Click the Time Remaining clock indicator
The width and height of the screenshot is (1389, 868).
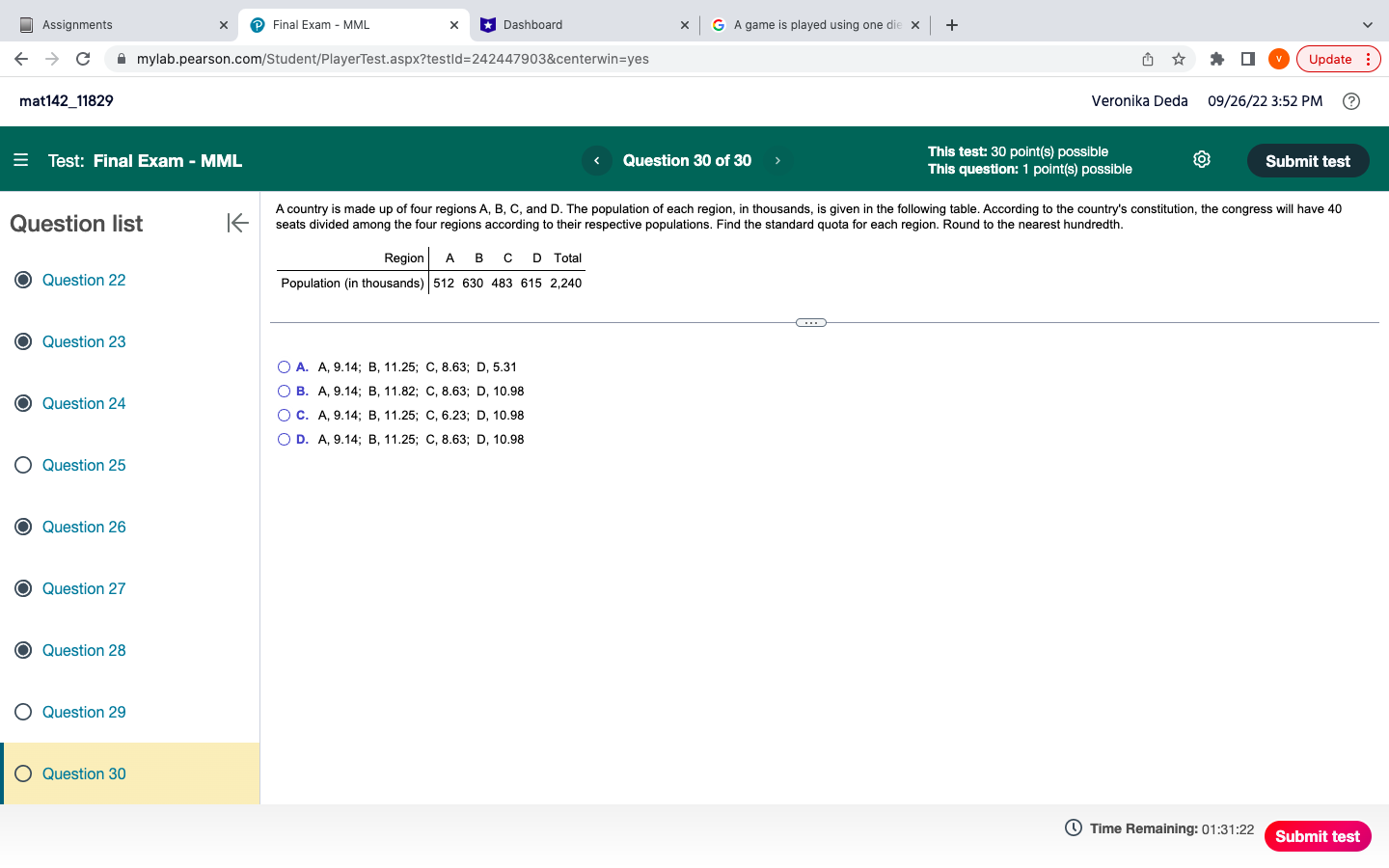coord(1071,828)
